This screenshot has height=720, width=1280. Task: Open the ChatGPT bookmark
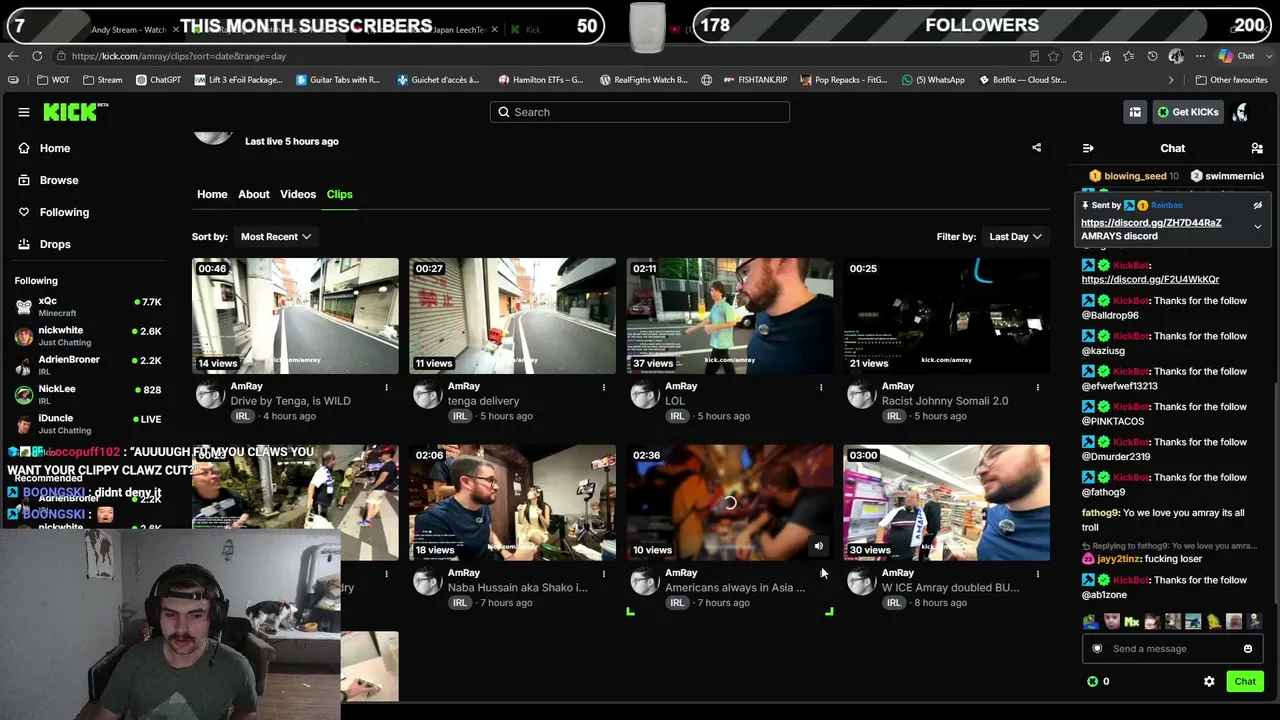pos(158,80)
